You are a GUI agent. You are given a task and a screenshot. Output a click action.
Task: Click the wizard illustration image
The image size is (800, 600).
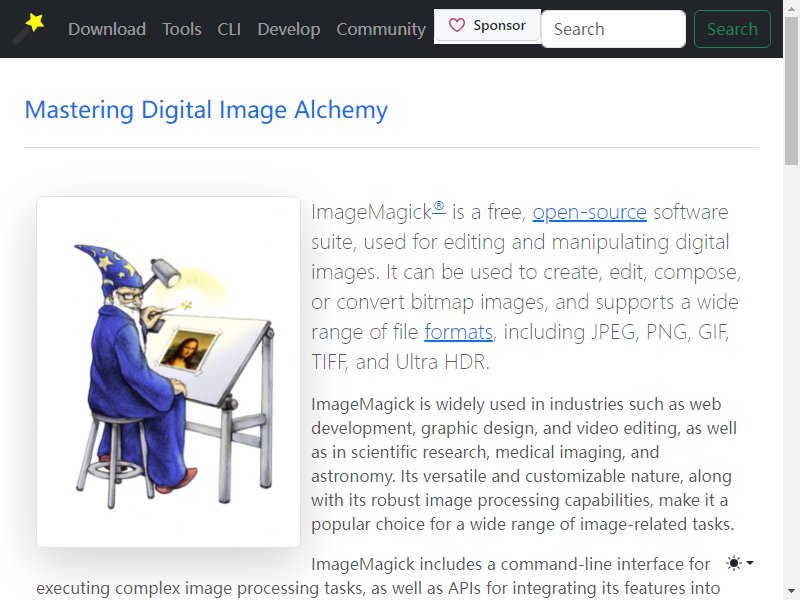168,372
